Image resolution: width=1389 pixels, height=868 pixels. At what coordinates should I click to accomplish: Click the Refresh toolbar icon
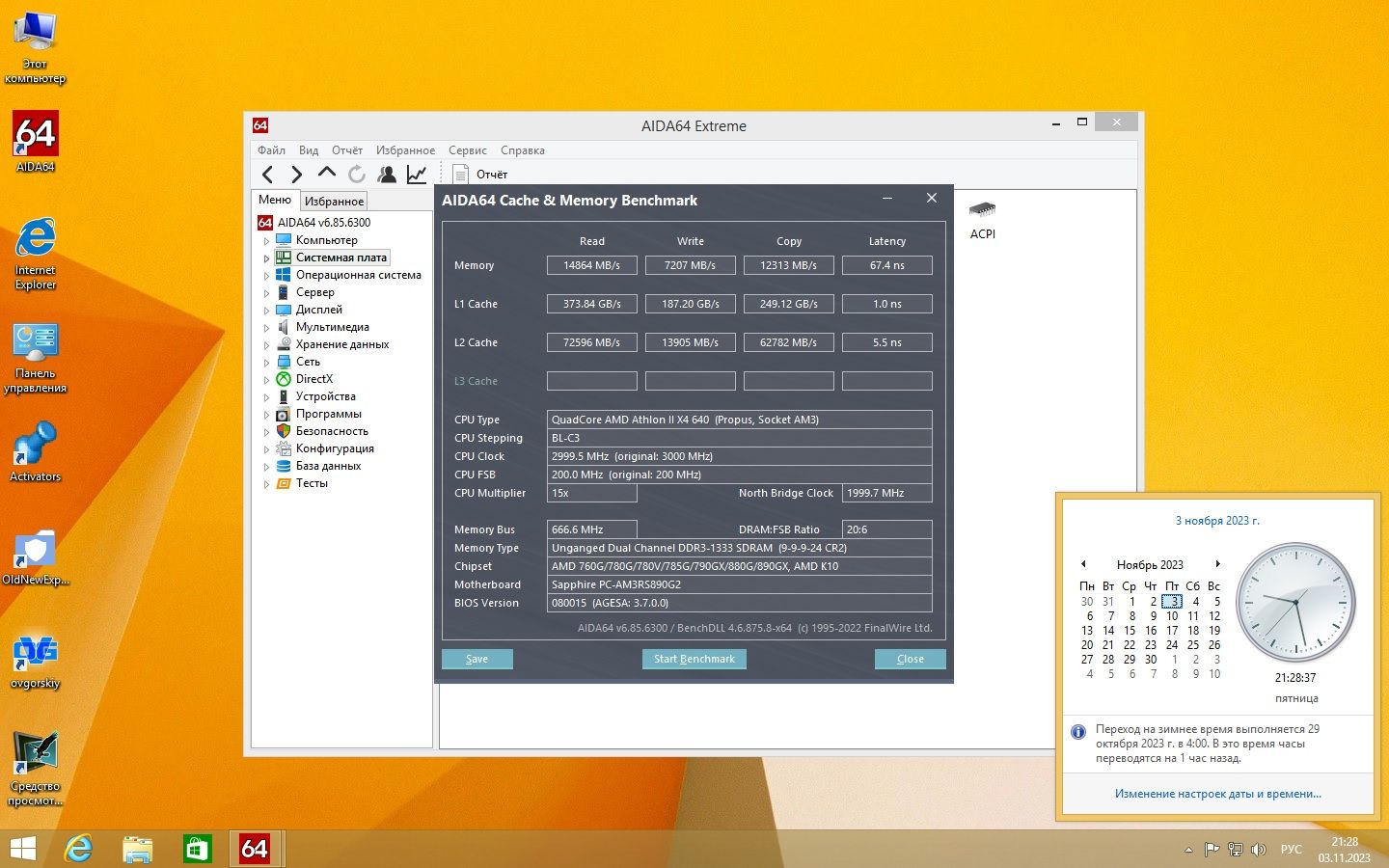(357, 175)
